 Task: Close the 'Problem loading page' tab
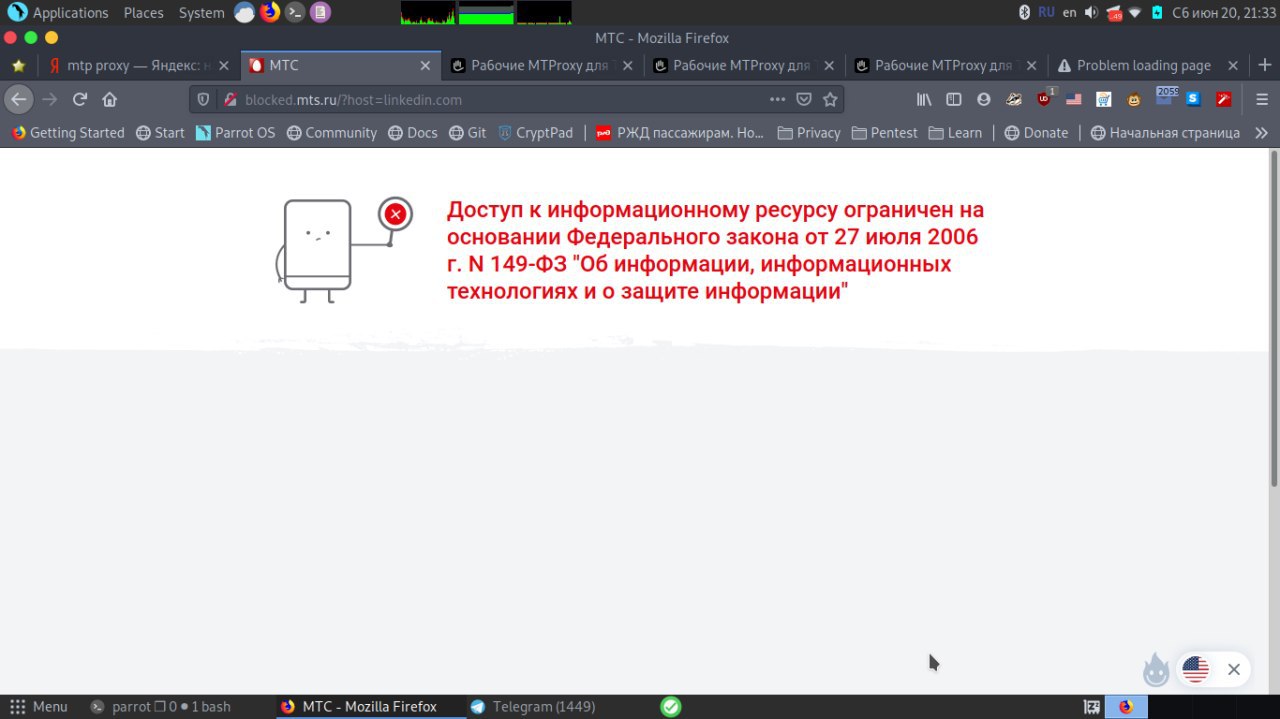[1233, 65]
